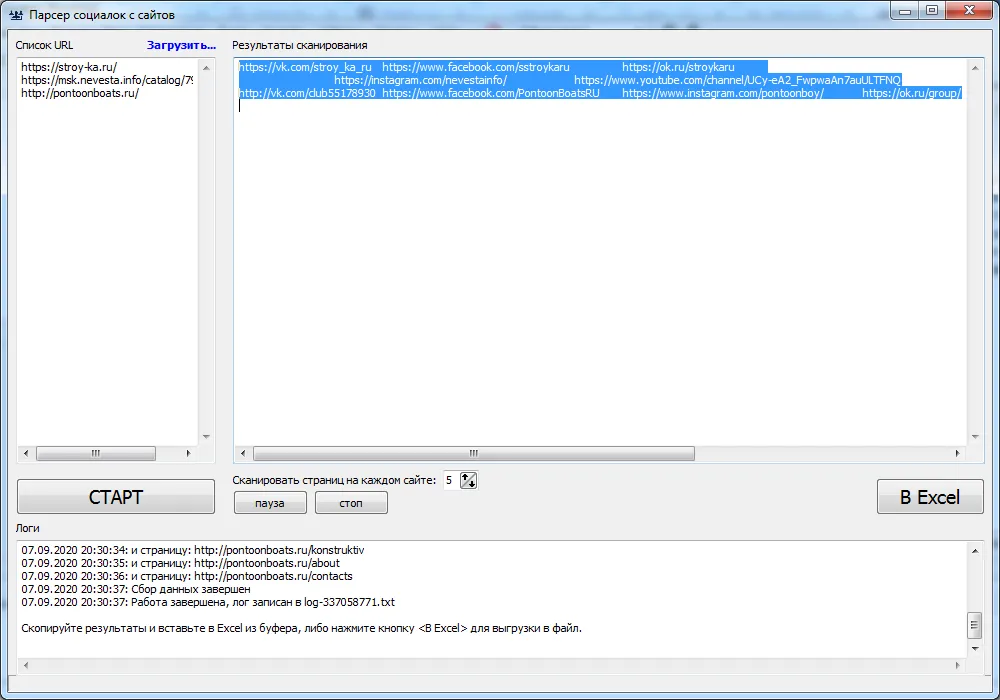The image size is (1000, 700).
Task: Click the up arrow of URL list scrollbar
Action: click(x=206, y=68)
